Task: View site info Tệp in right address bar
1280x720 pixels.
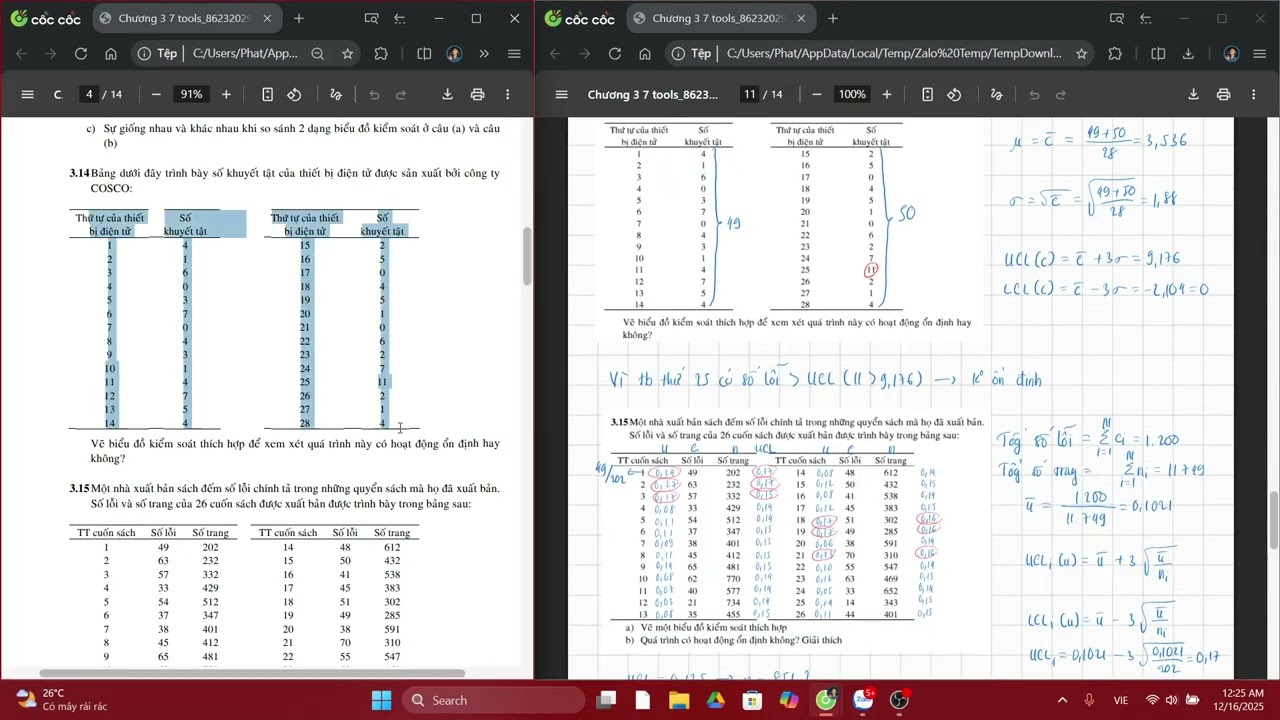Action: point(691,54)
